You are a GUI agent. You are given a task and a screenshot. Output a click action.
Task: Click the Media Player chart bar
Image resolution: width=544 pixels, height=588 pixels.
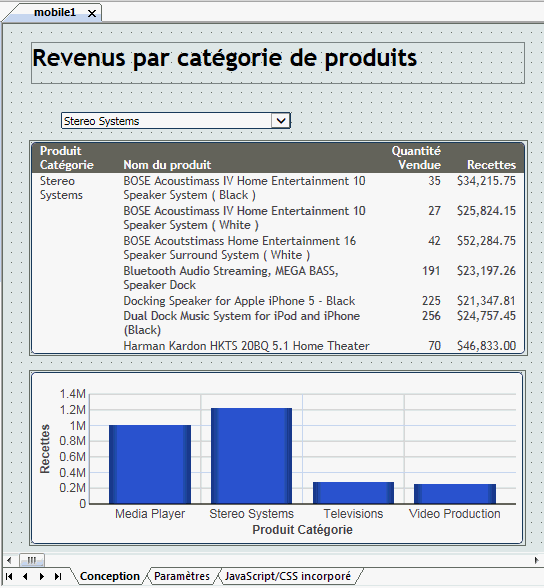click(x=150, y=464)
